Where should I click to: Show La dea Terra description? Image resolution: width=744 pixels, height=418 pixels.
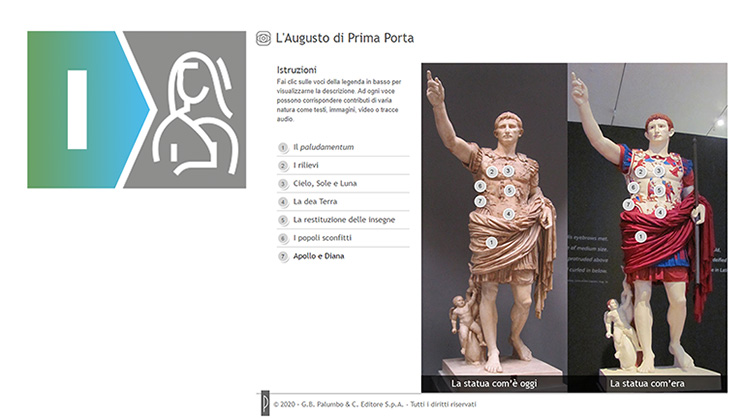(x=343, y=202)
